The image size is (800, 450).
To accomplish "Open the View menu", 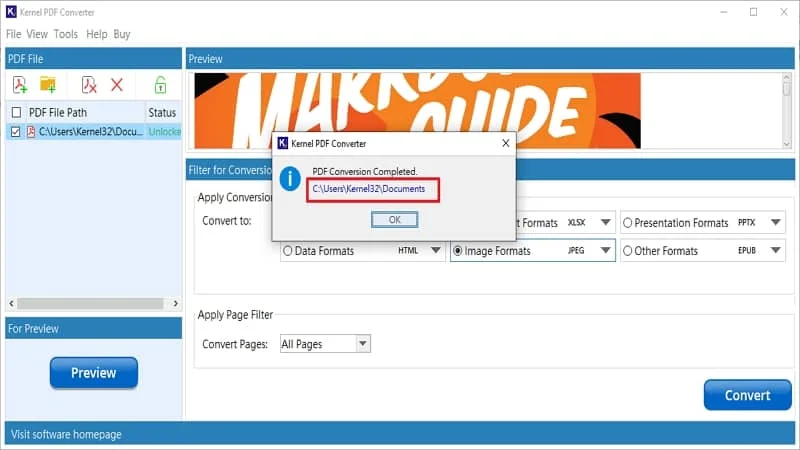I will click(x=37, y=34).
